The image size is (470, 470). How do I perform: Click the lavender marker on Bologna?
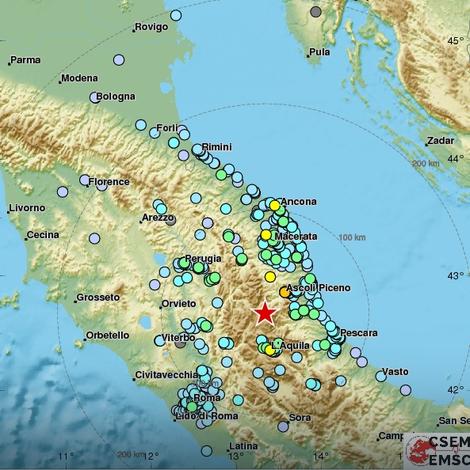95,97
